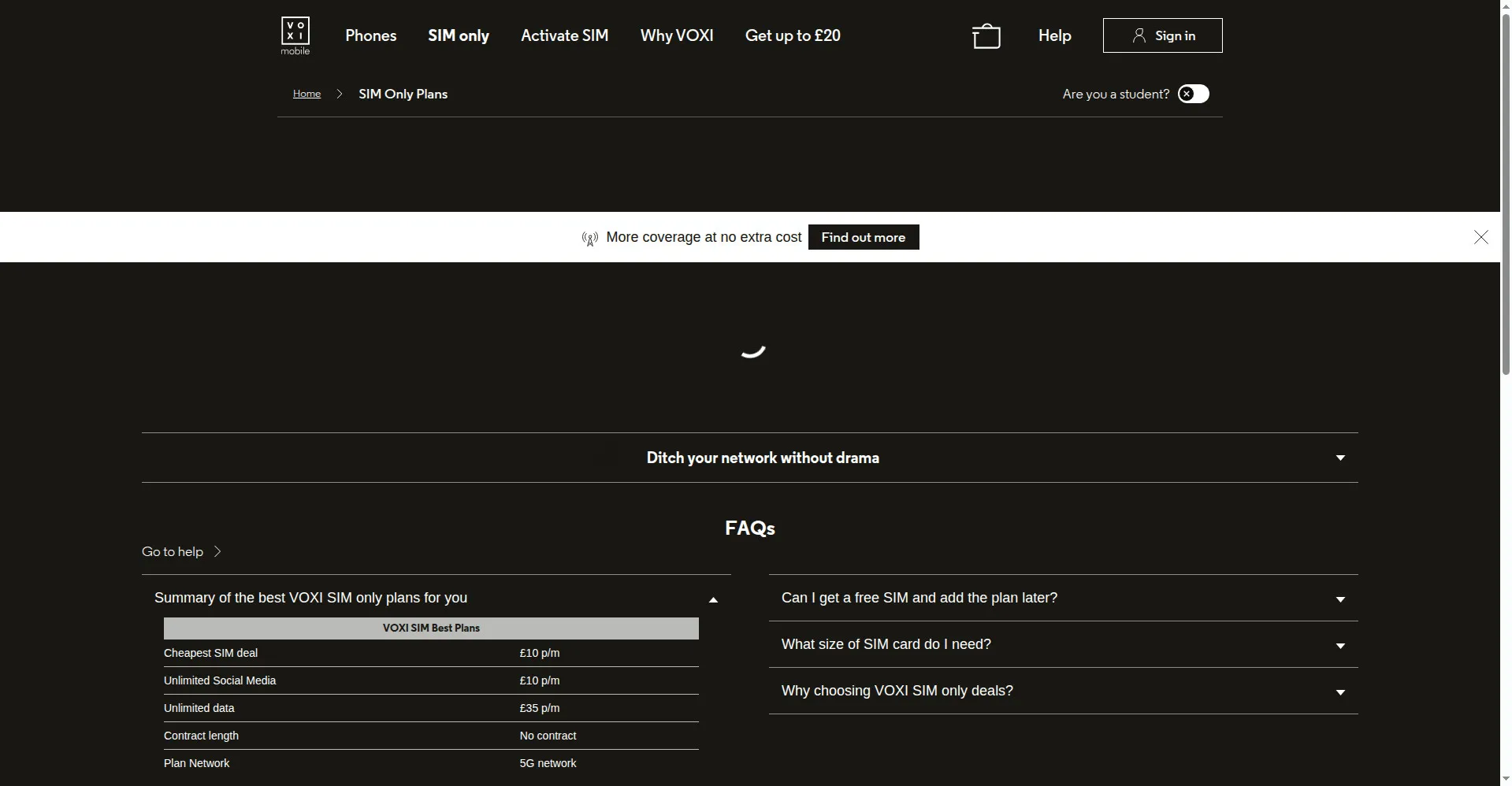Close the coverage banner with X
The width and height of the screenshot is (1512, 786).
click(1480, 237)
